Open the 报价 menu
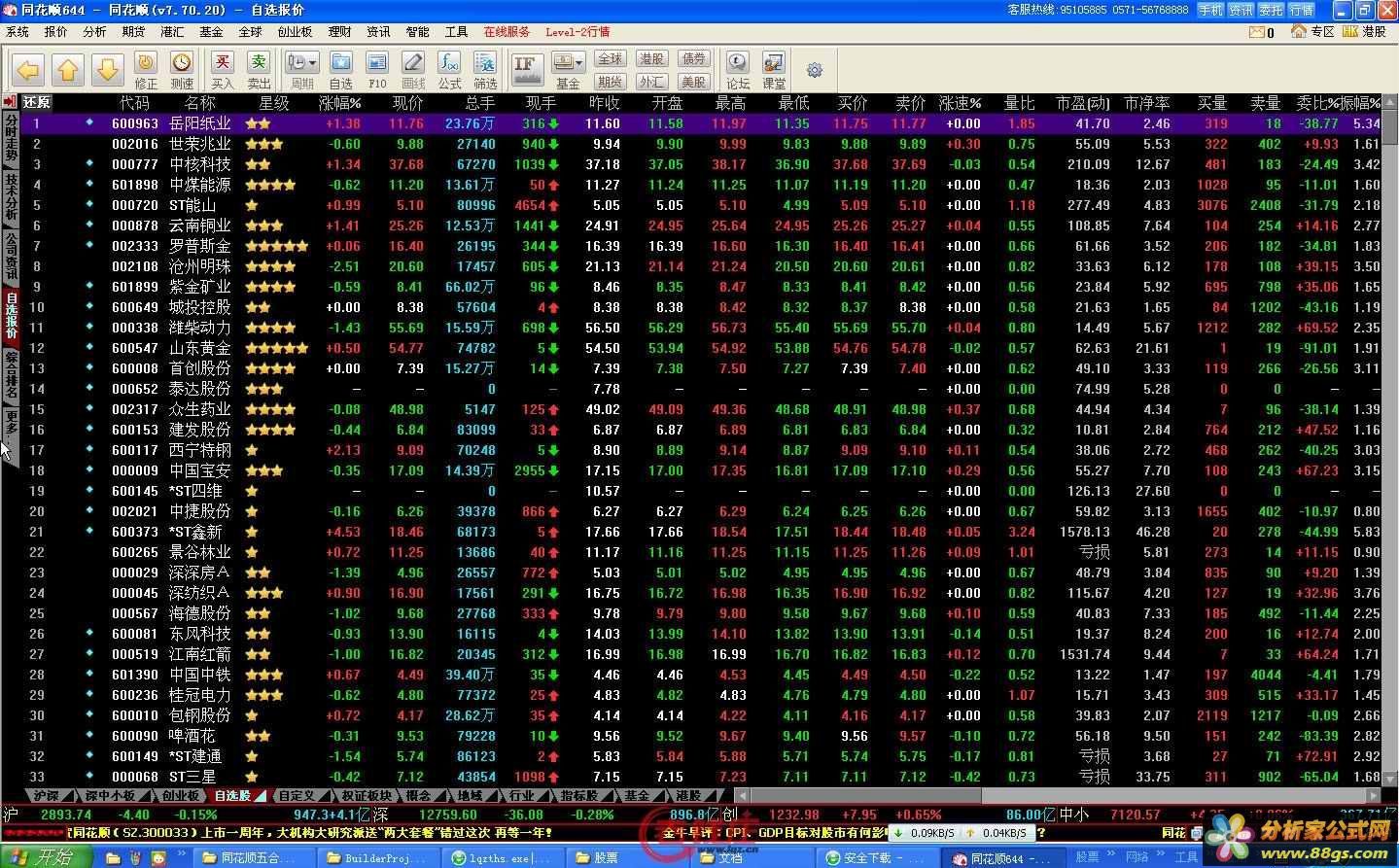This screenshot has width=1399, height=868. [x=56, y=32]
